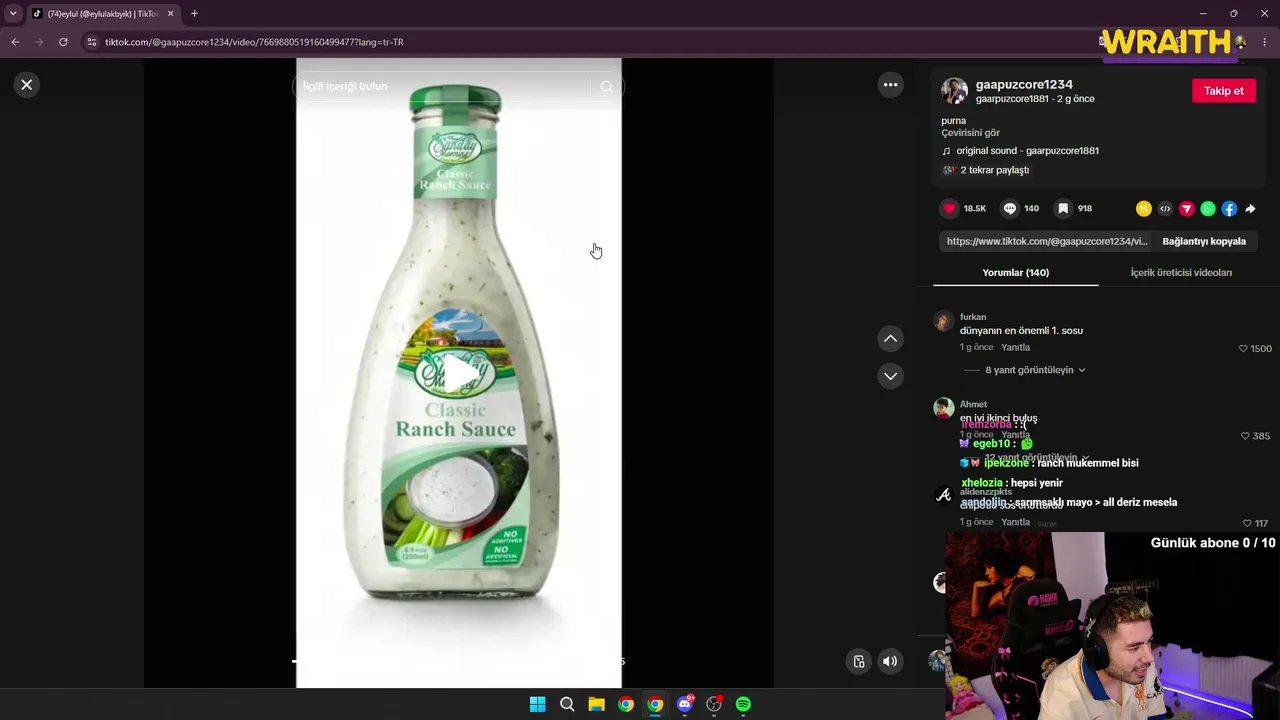Open comments via the speech bubble icon
1280x720 pixels.
[x=1010, y=209]
